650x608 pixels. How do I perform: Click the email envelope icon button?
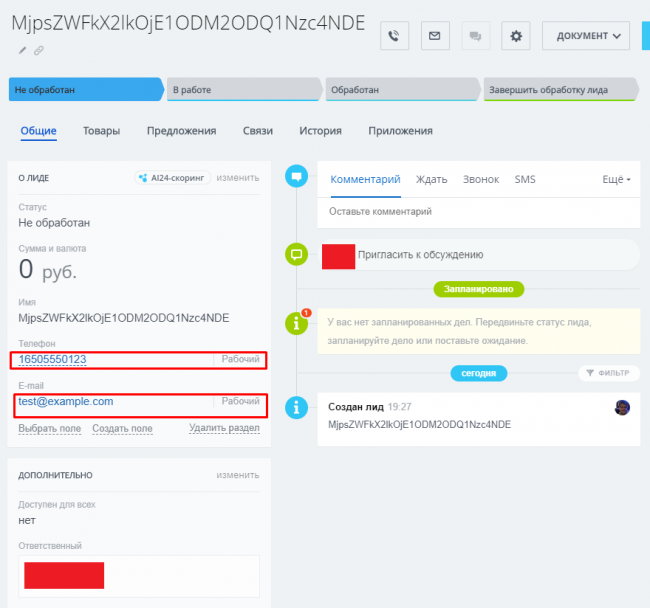(x=435, y=36)
